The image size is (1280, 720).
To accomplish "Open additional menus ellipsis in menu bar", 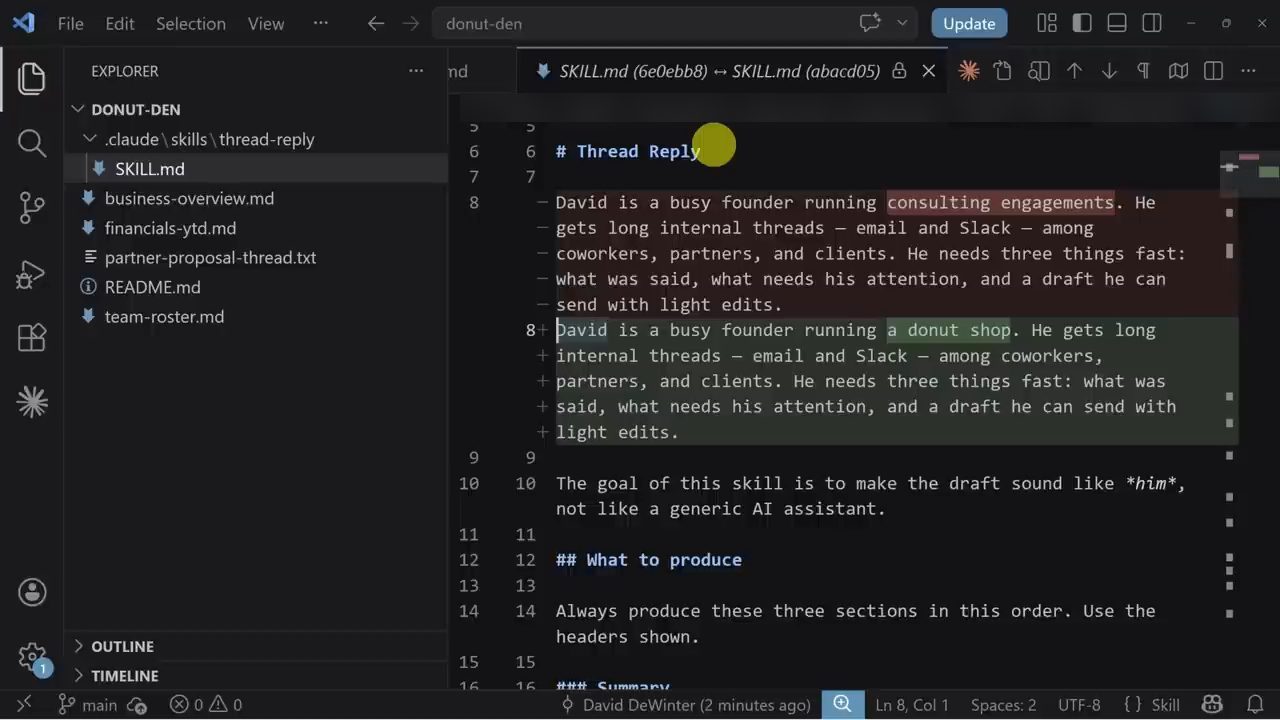I will pos(320,23).
